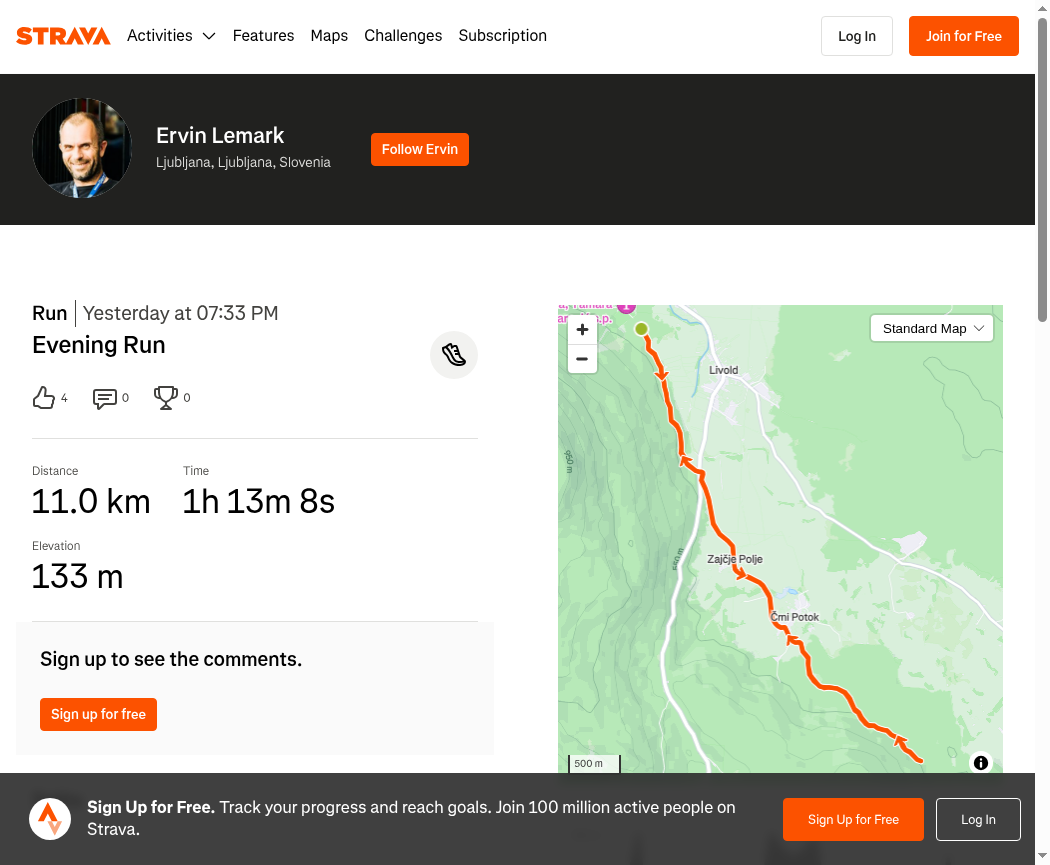Click the Strava badge in bottom banner
Screen dimensions: 1050x865
(x=50, y=819)
